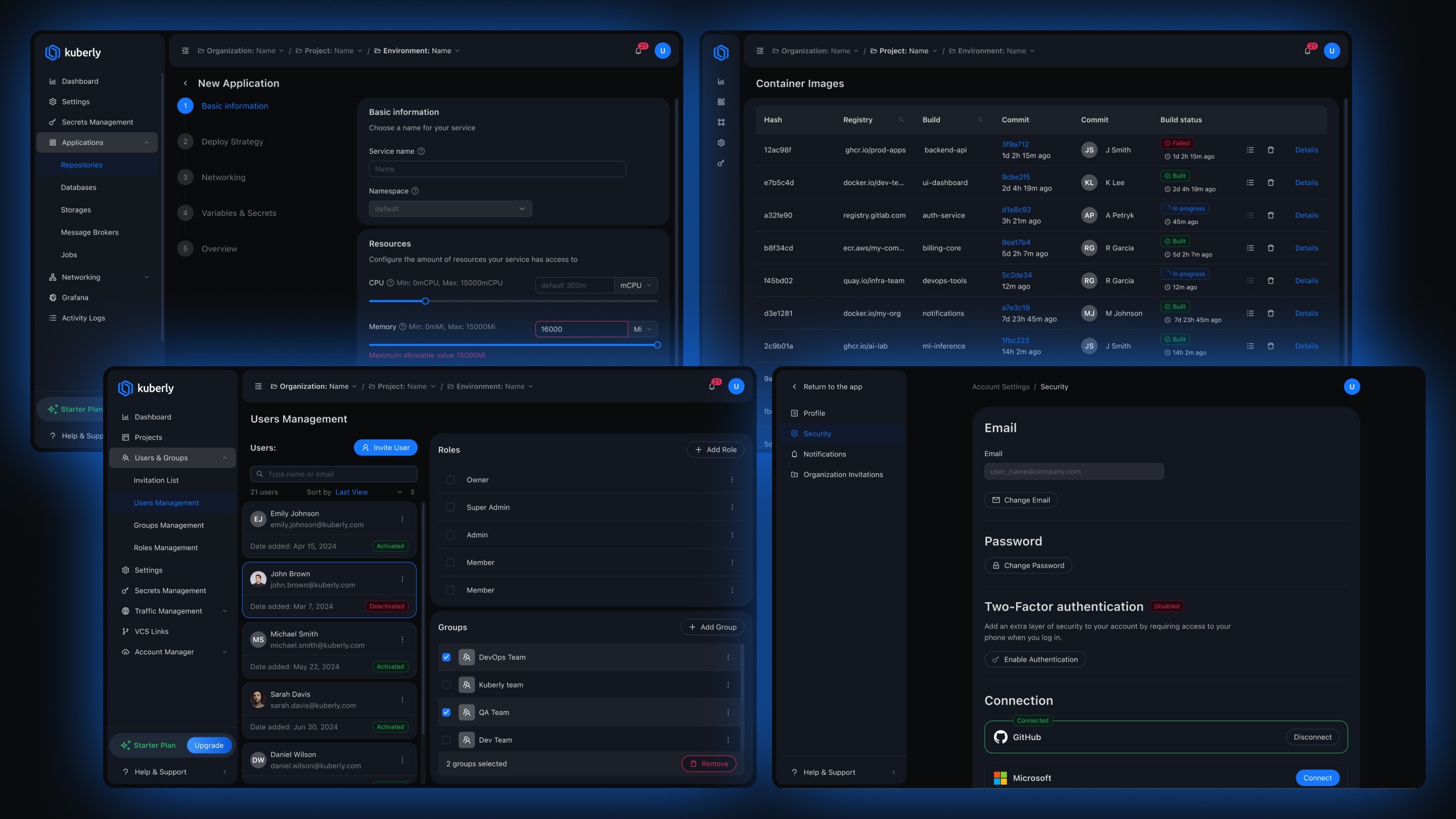
Task: Click the trash icon in the backend-api row
Action: [x=1270, y=150]
